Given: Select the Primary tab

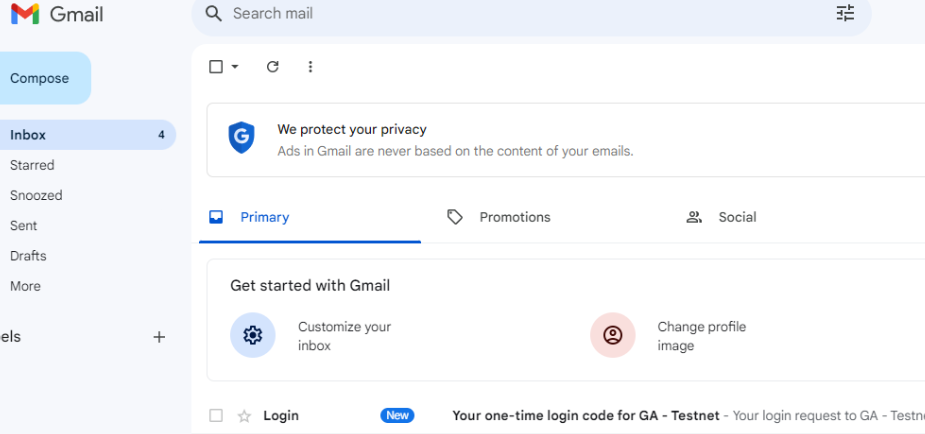Looking at the screenshot, I should 264,217.
